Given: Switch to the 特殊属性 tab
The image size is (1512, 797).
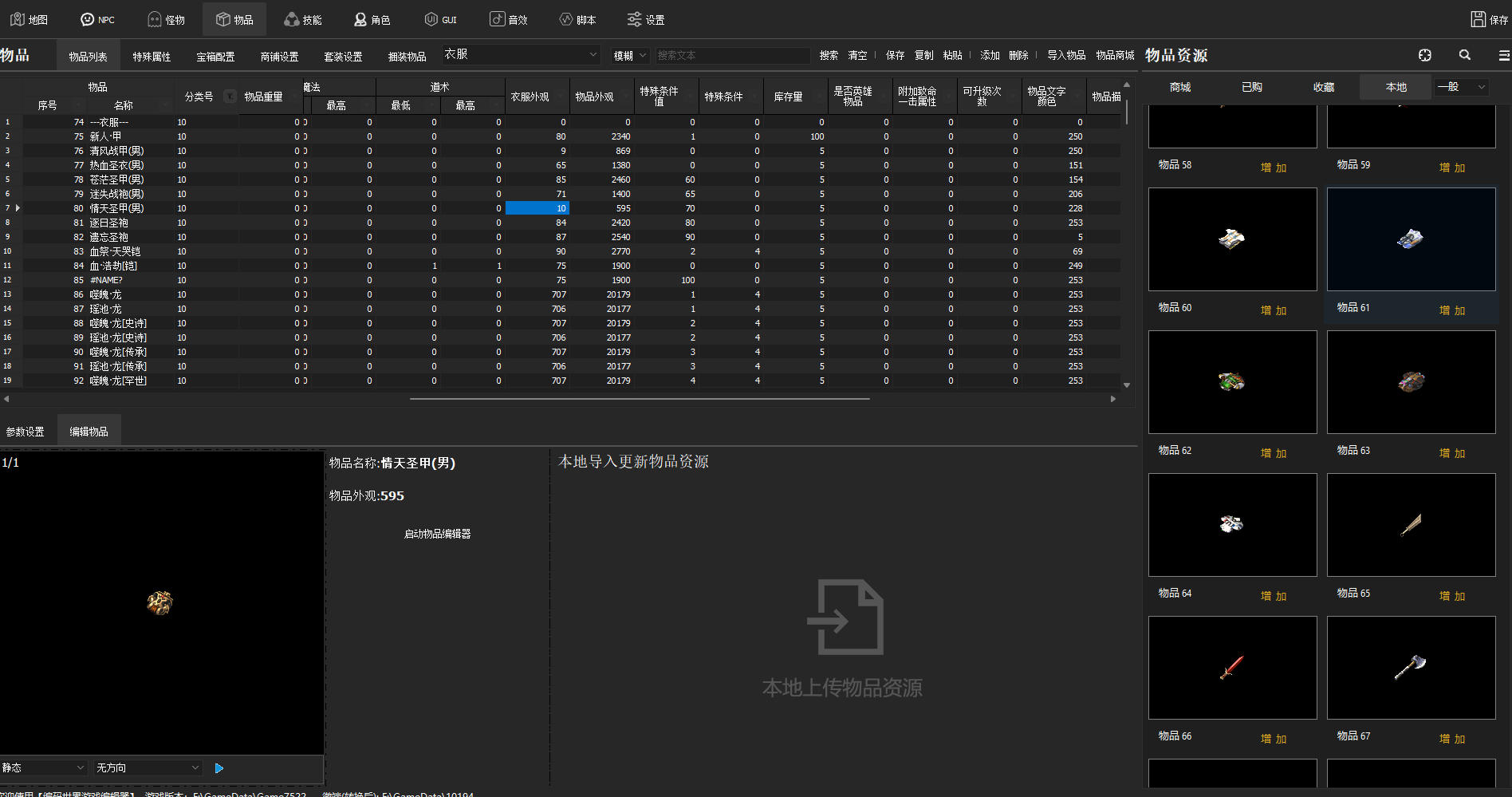Looking at the screenshot, I should (x=152, y=57).
